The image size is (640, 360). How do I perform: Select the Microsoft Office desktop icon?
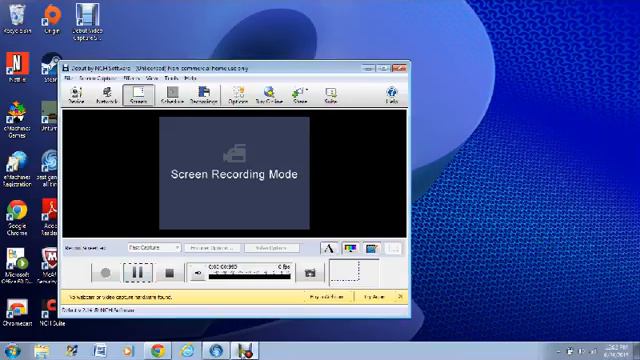tap(17, 266)
